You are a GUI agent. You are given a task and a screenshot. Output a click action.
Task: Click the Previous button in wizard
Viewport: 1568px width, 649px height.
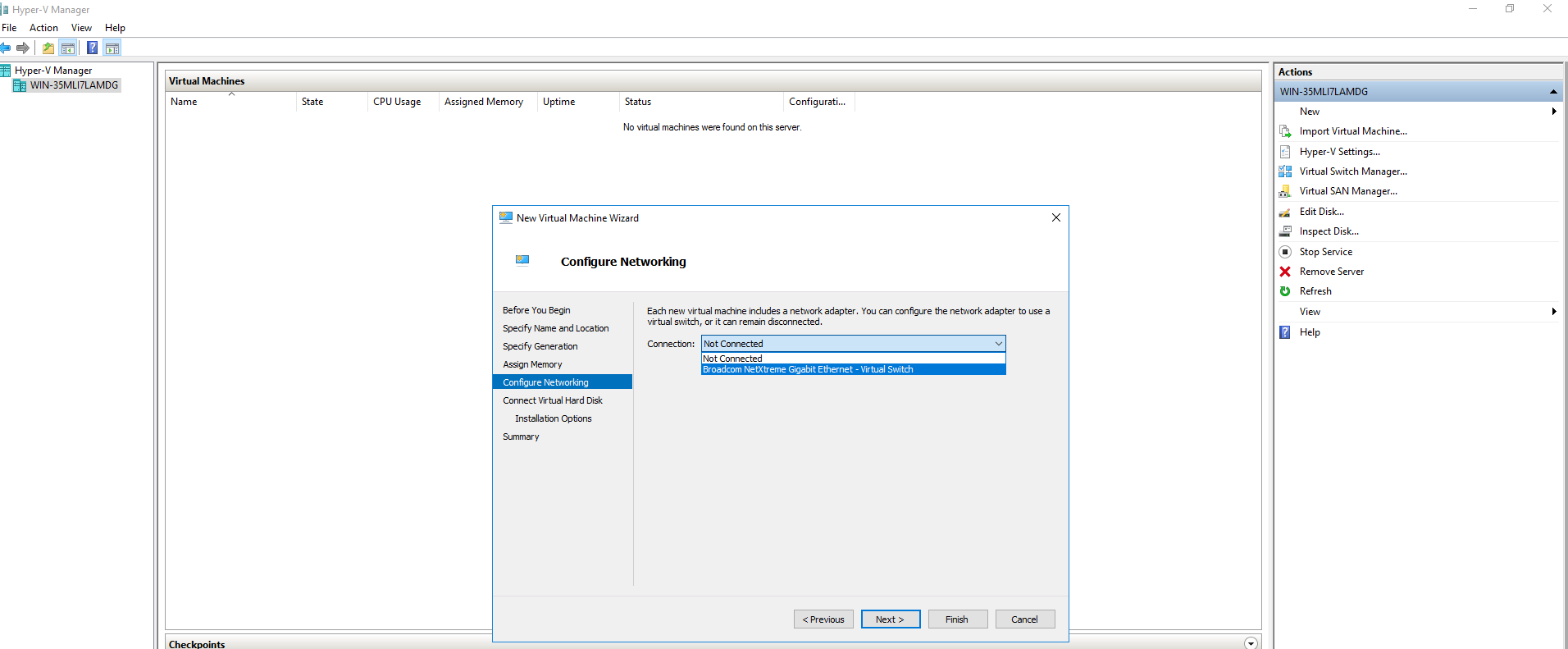[823, 619]
